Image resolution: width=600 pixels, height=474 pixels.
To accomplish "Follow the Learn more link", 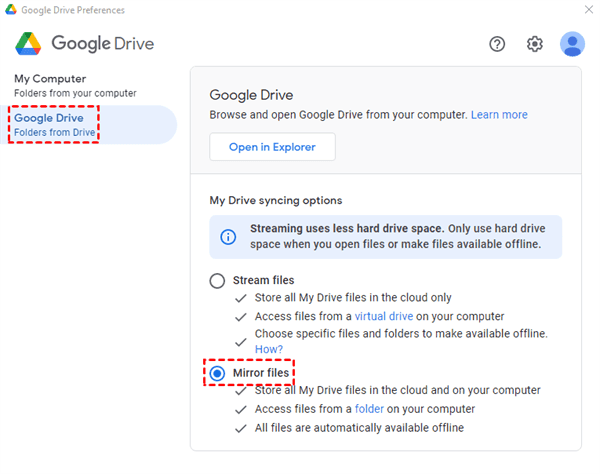I will (x=499, y=115).
